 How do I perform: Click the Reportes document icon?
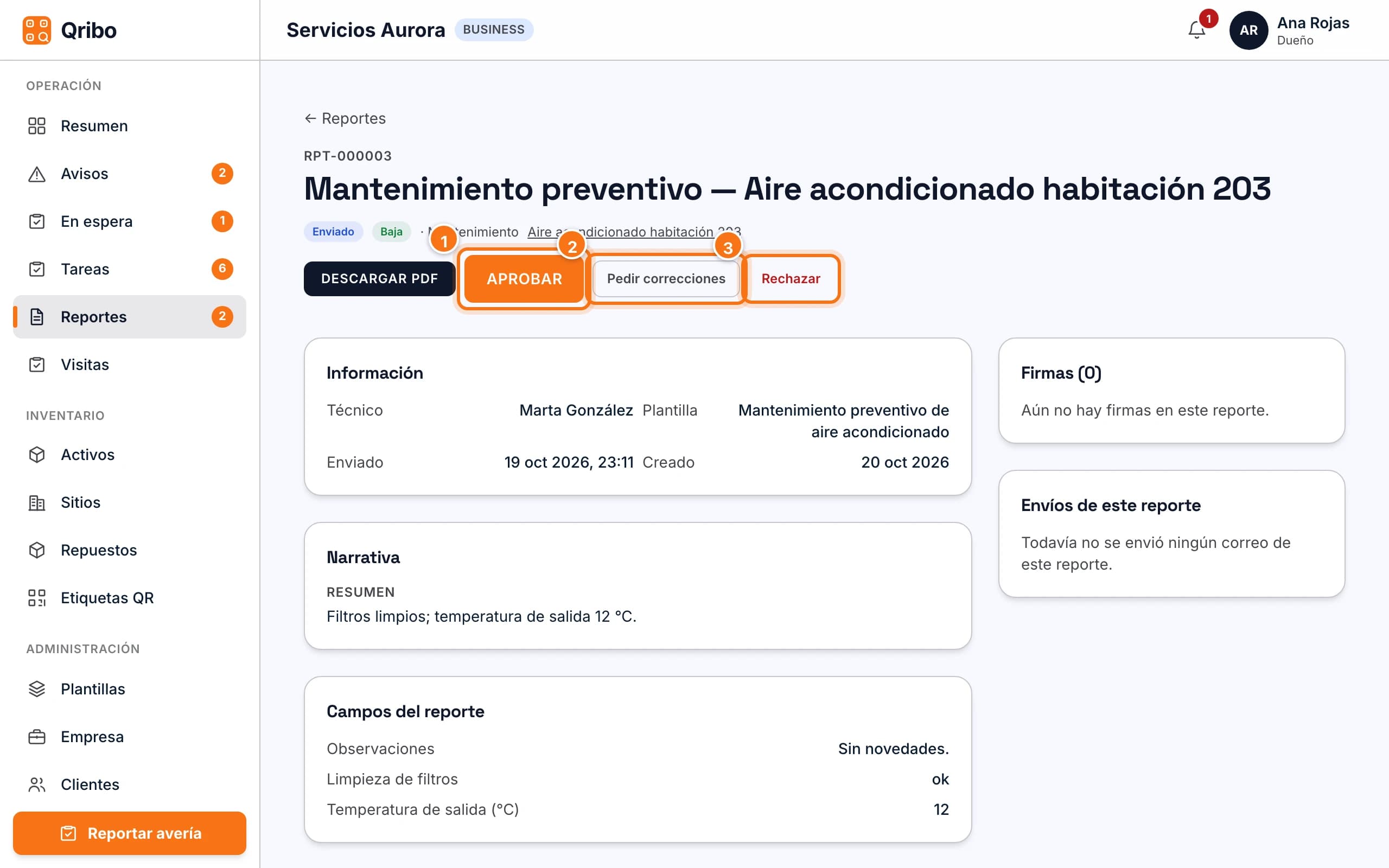pos(37,316)
